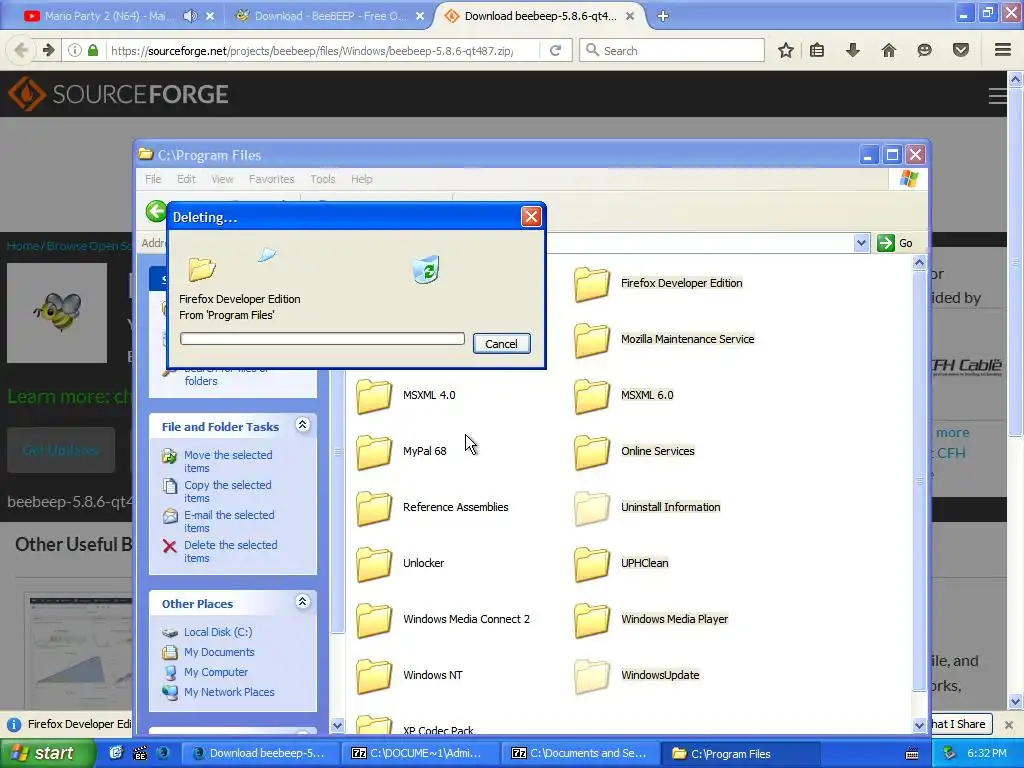
Task: Select the Uninstall Information folder icon
Action: click(x=592, y=508)
